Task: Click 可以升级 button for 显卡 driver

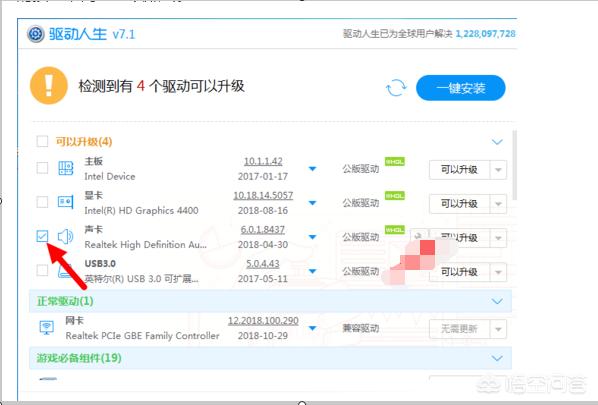Action: (460, 204)
